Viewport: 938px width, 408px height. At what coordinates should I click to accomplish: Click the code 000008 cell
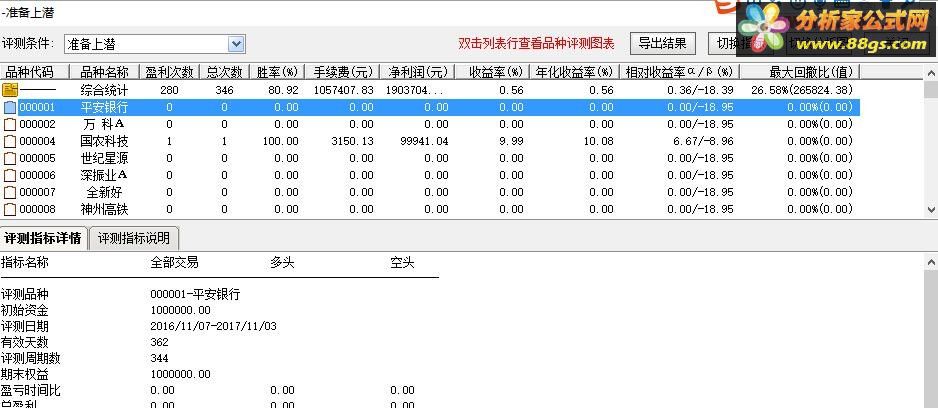click(37, 209)
